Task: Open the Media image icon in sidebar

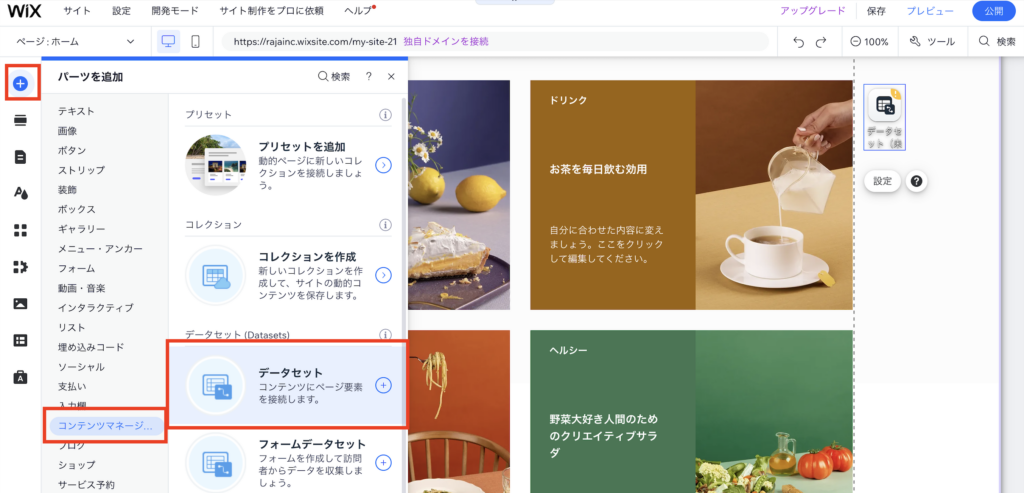Action: (x=20, y=304)
